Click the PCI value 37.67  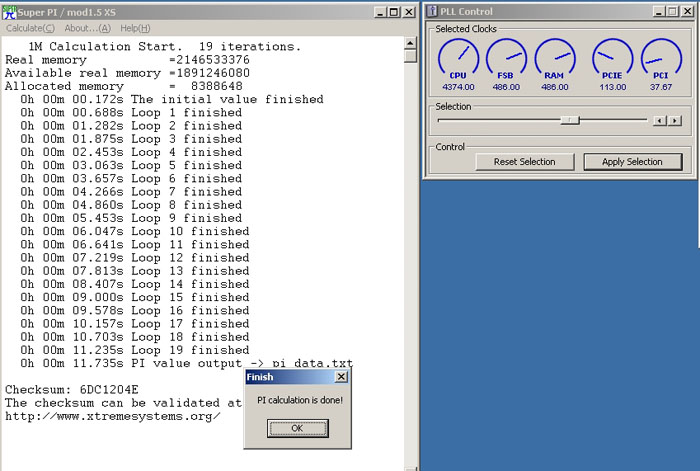661,87
